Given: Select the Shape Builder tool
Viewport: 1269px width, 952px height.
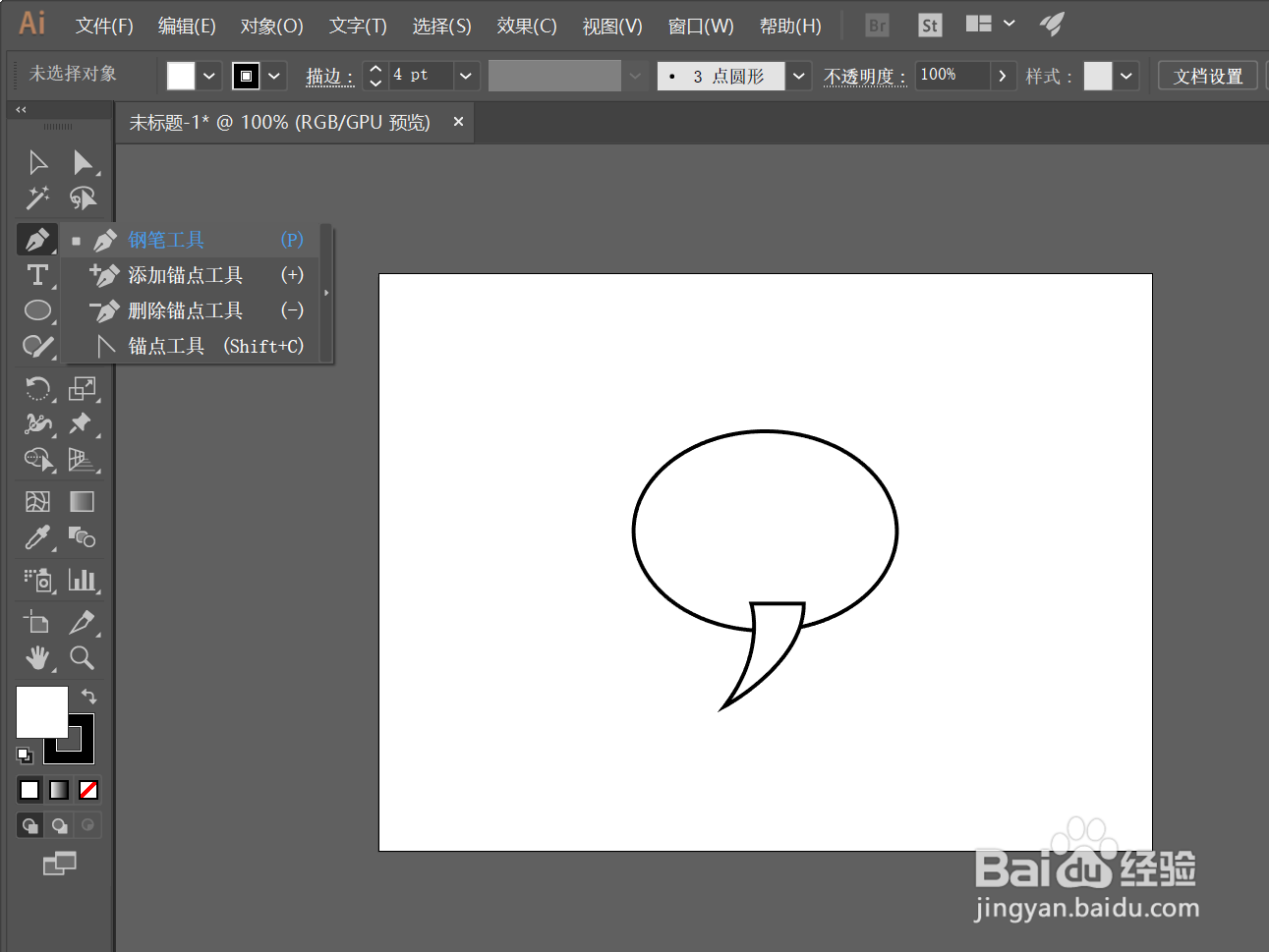Looking at the screenshot, I should (38, 460).
